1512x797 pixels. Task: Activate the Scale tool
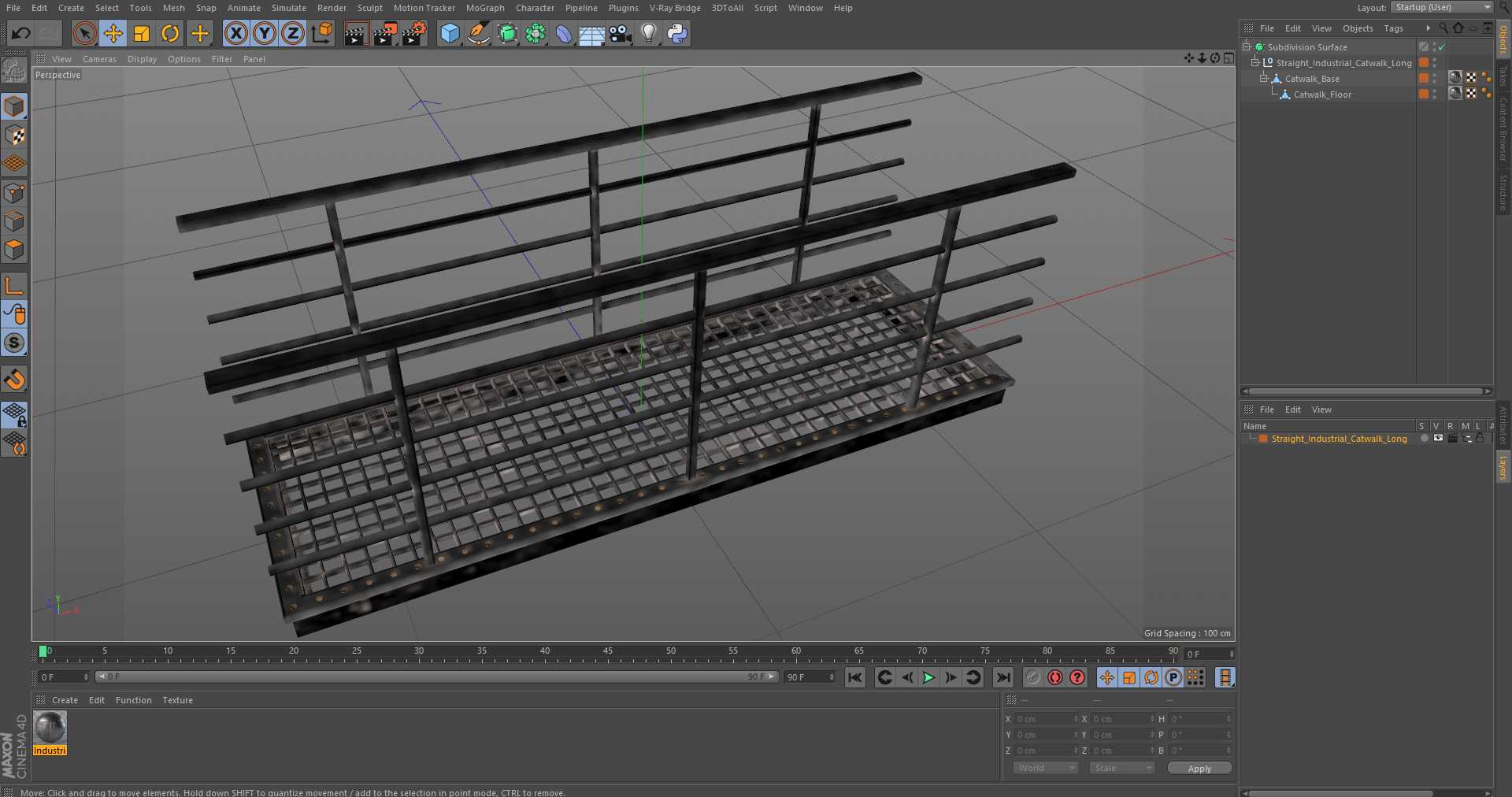pos(142,33)
